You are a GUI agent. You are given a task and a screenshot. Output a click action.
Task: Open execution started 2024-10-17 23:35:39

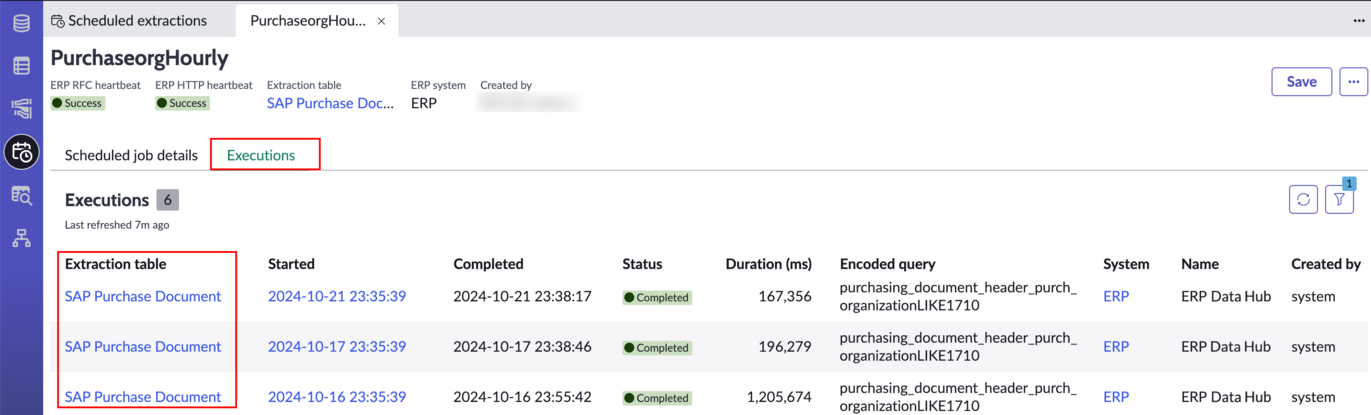tap(337, 346)
